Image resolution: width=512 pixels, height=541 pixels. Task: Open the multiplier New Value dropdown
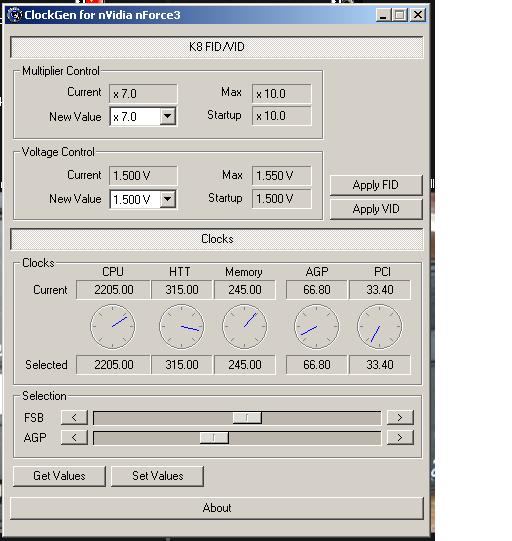168,116
